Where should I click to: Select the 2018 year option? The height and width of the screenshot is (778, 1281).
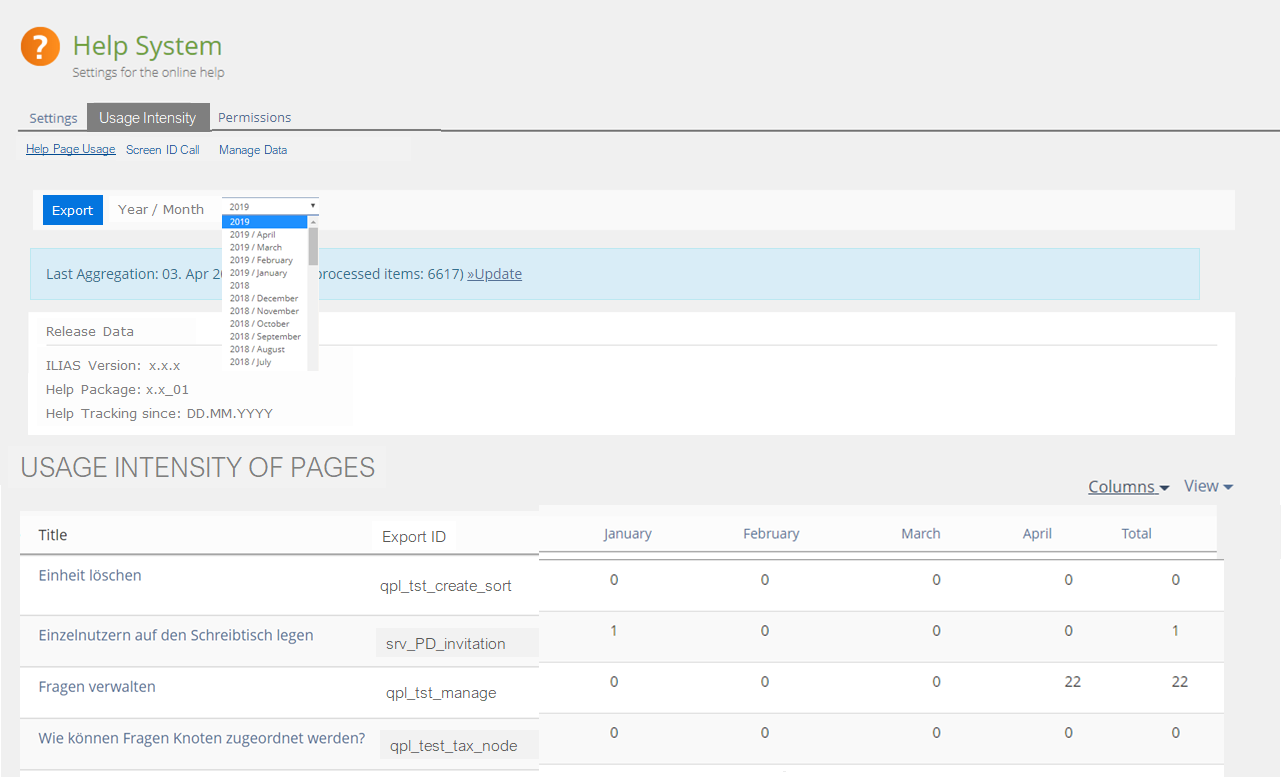tap(240, 285)
